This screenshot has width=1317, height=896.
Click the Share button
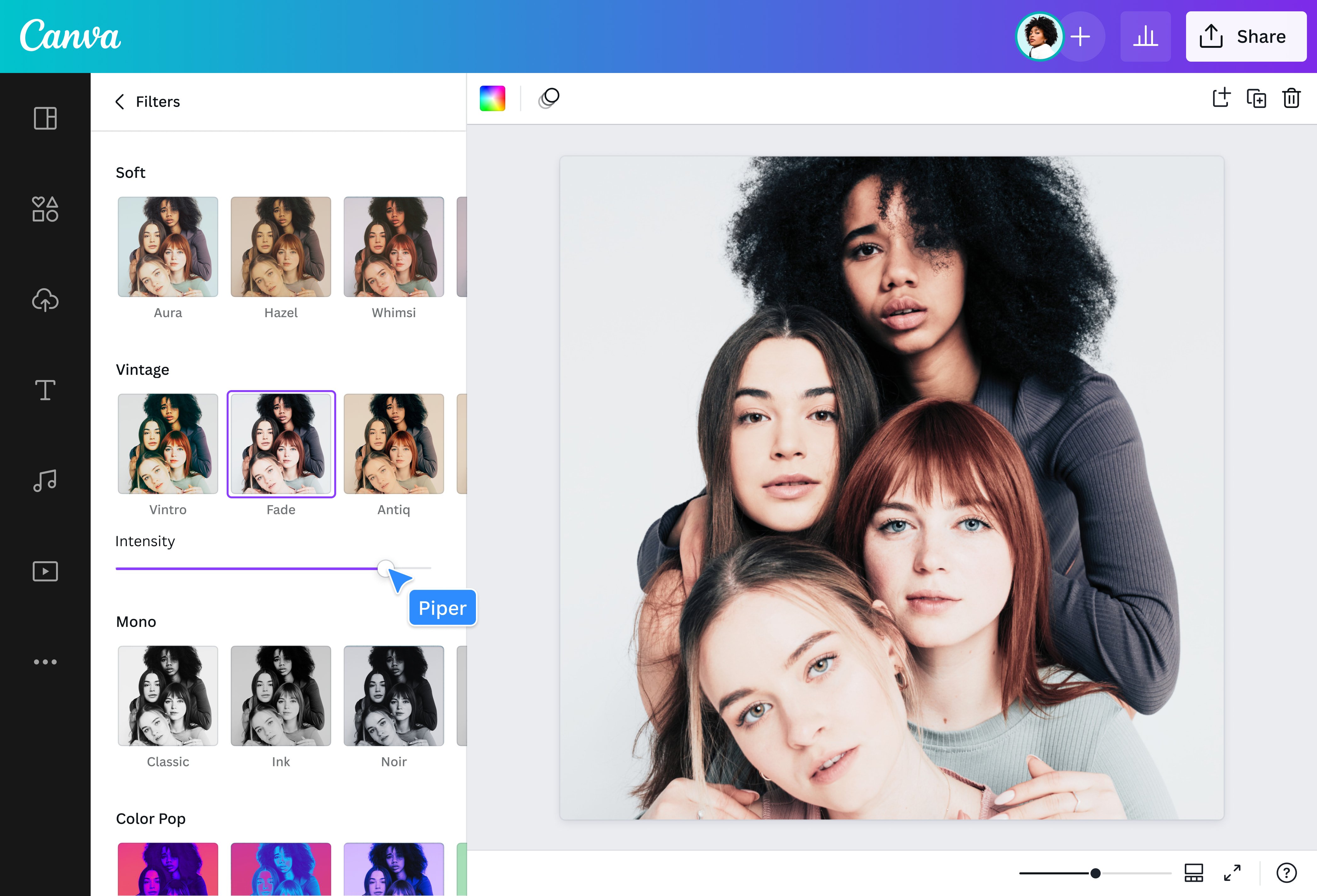1246,36
